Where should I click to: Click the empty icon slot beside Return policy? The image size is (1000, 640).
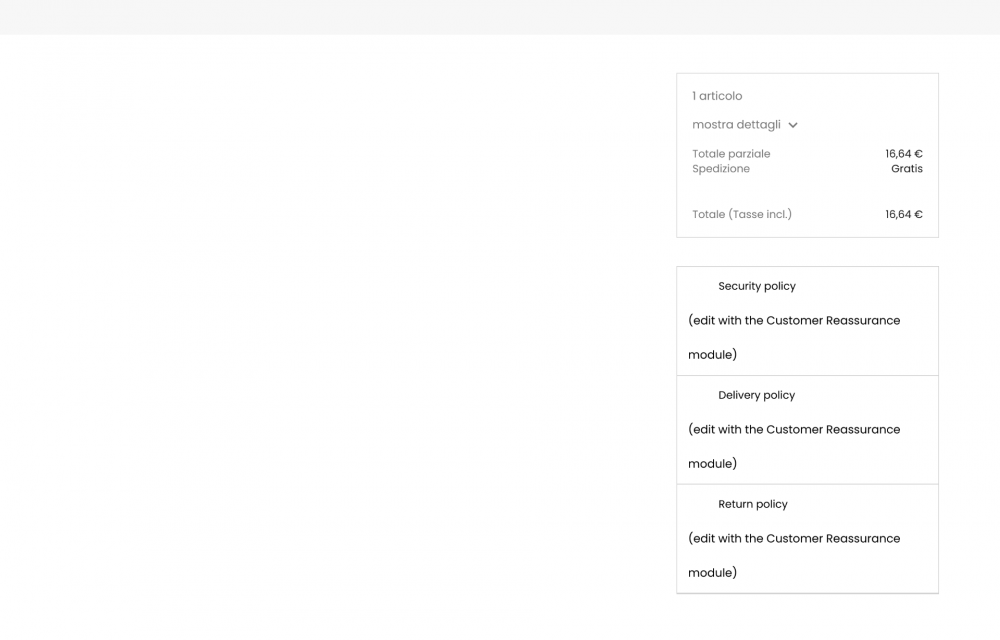coord(702,504)
